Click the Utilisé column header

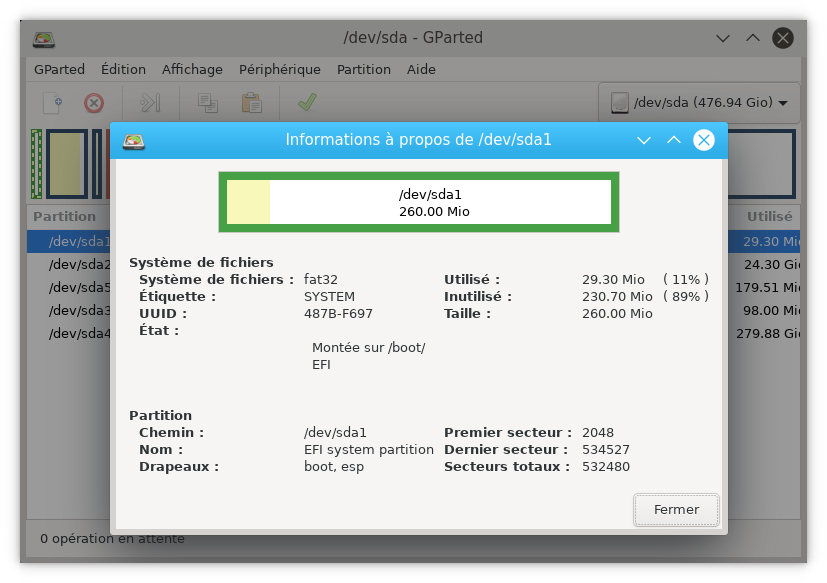point(769,216)
